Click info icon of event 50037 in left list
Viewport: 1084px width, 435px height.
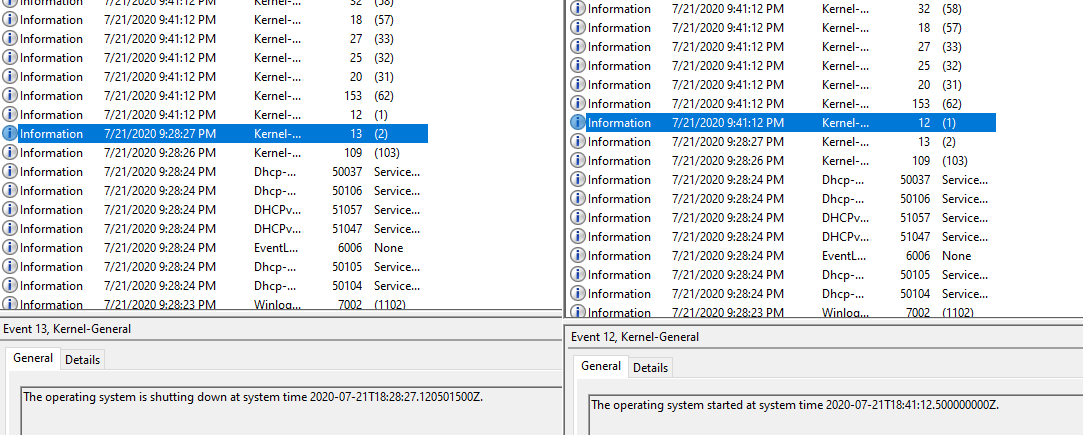tap(10, 171)
